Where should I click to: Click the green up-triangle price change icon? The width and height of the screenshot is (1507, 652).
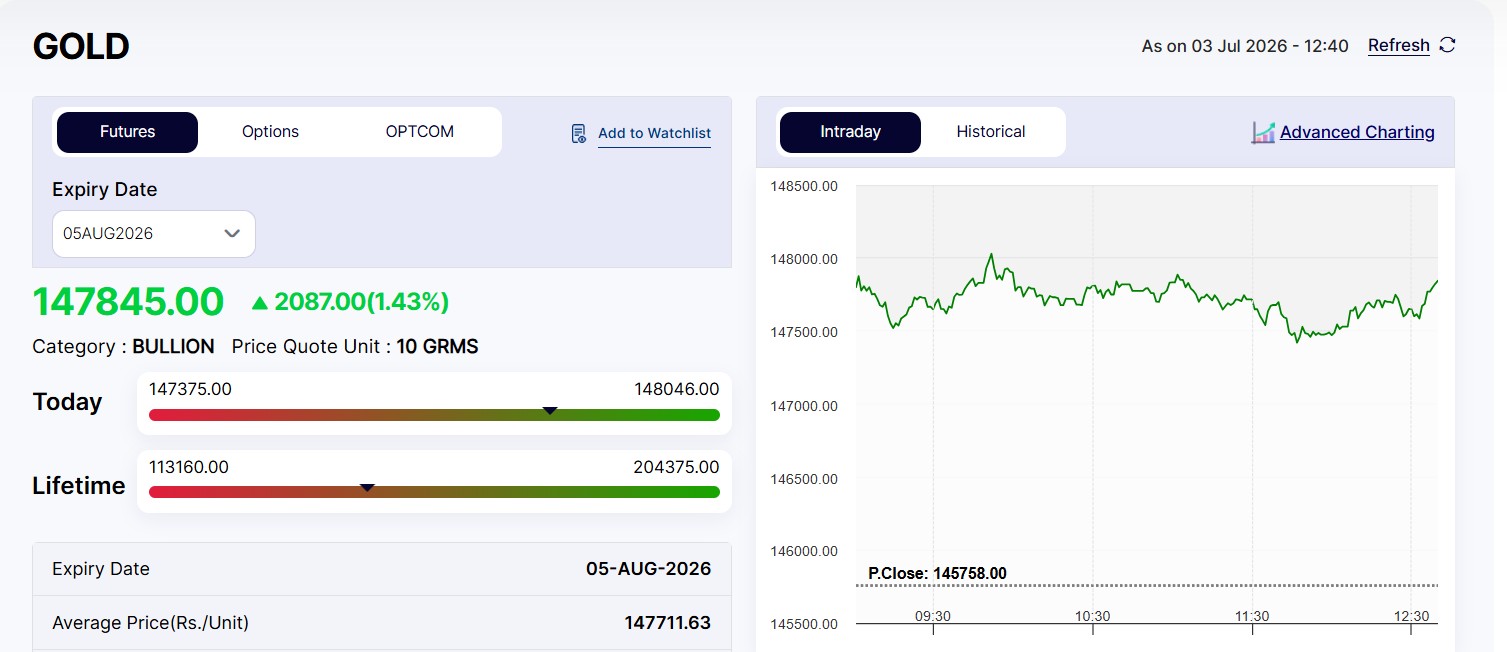260,302
